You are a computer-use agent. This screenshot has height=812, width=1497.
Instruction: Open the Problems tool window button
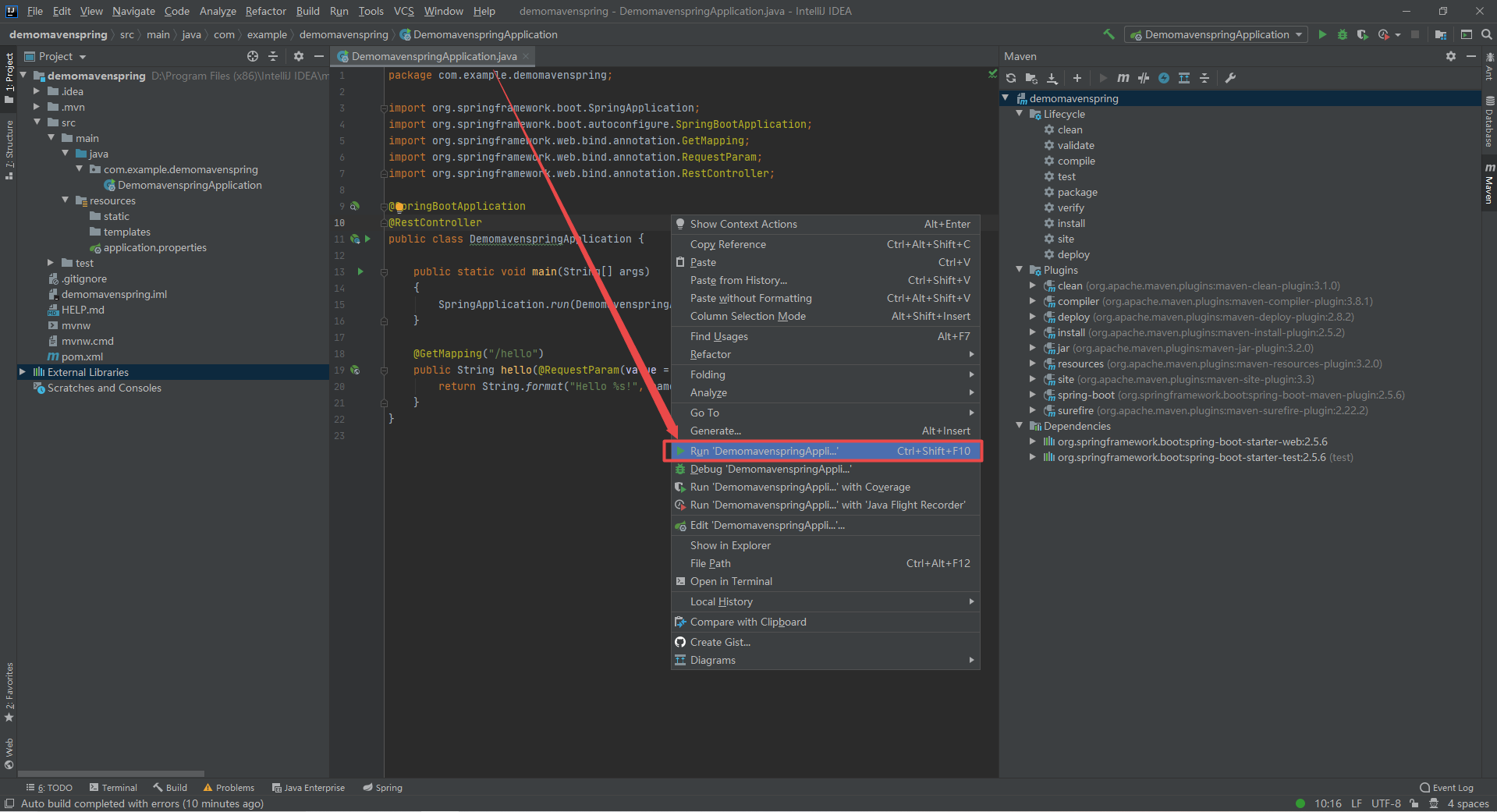[x=229, y=788]
